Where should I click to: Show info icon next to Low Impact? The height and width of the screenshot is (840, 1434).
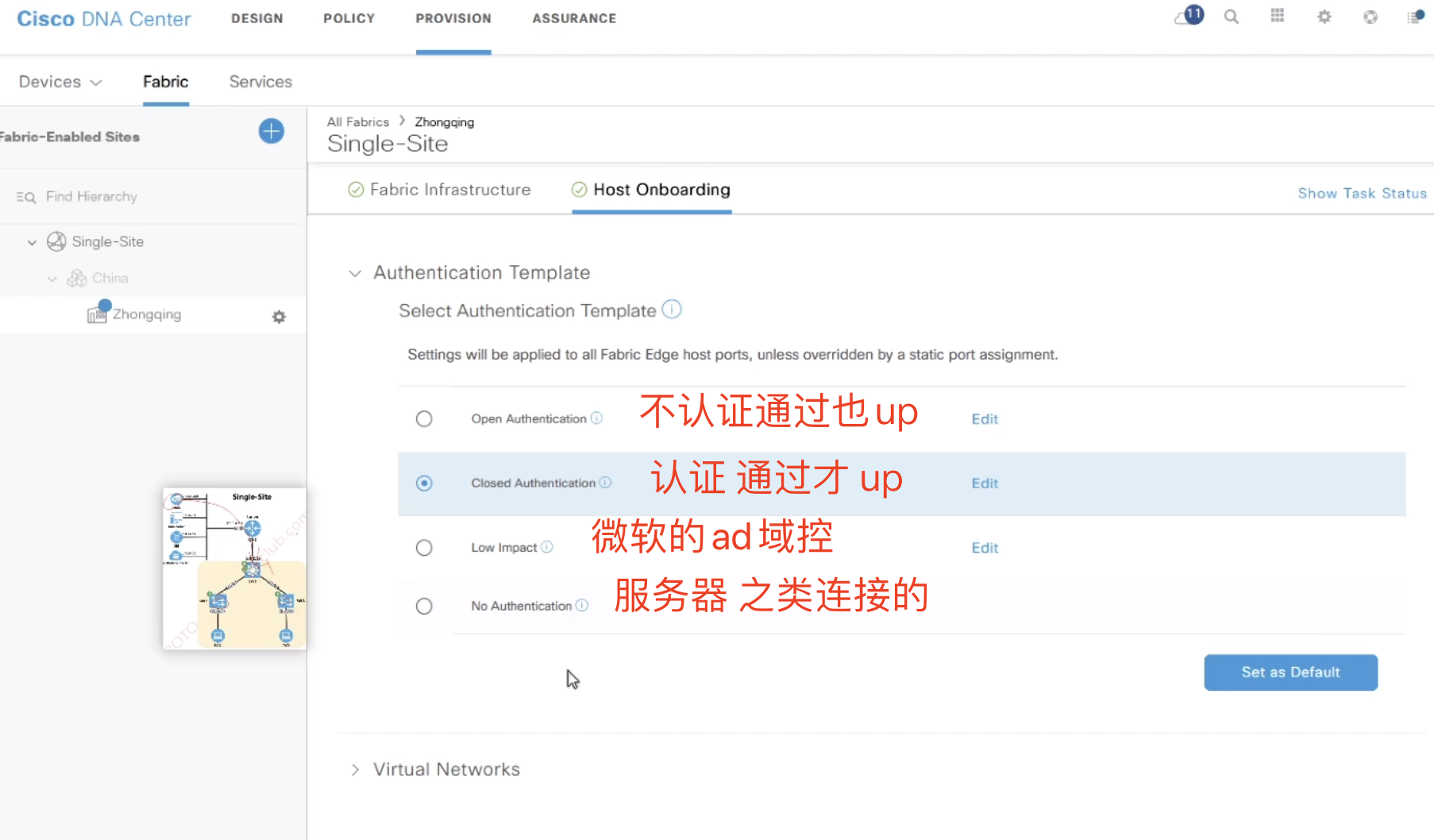coord(547,546)
